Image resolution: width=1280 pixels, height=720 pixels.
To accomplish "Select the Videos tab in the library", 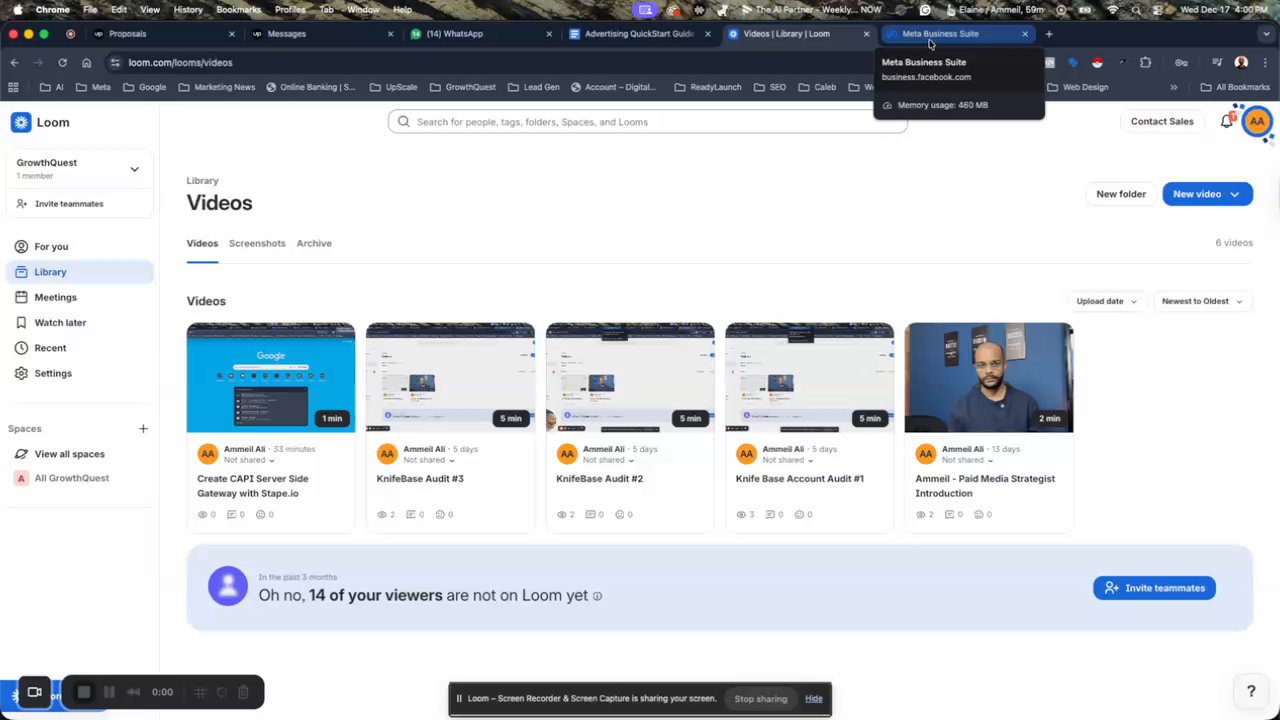I will 202,243.
